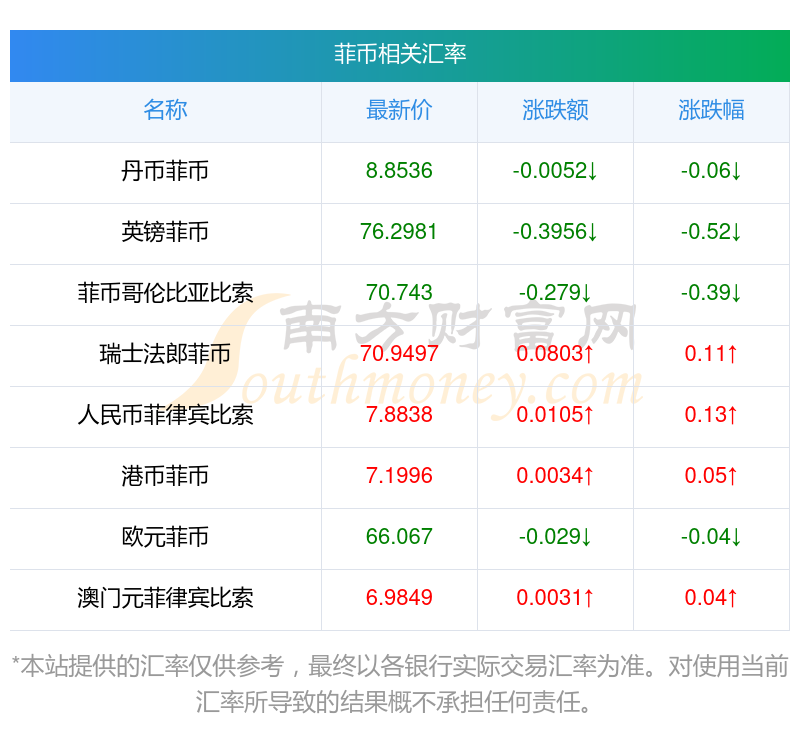Click the percentage 0.13↑
This screenshot has height=733, width=800.
[711, 415]
